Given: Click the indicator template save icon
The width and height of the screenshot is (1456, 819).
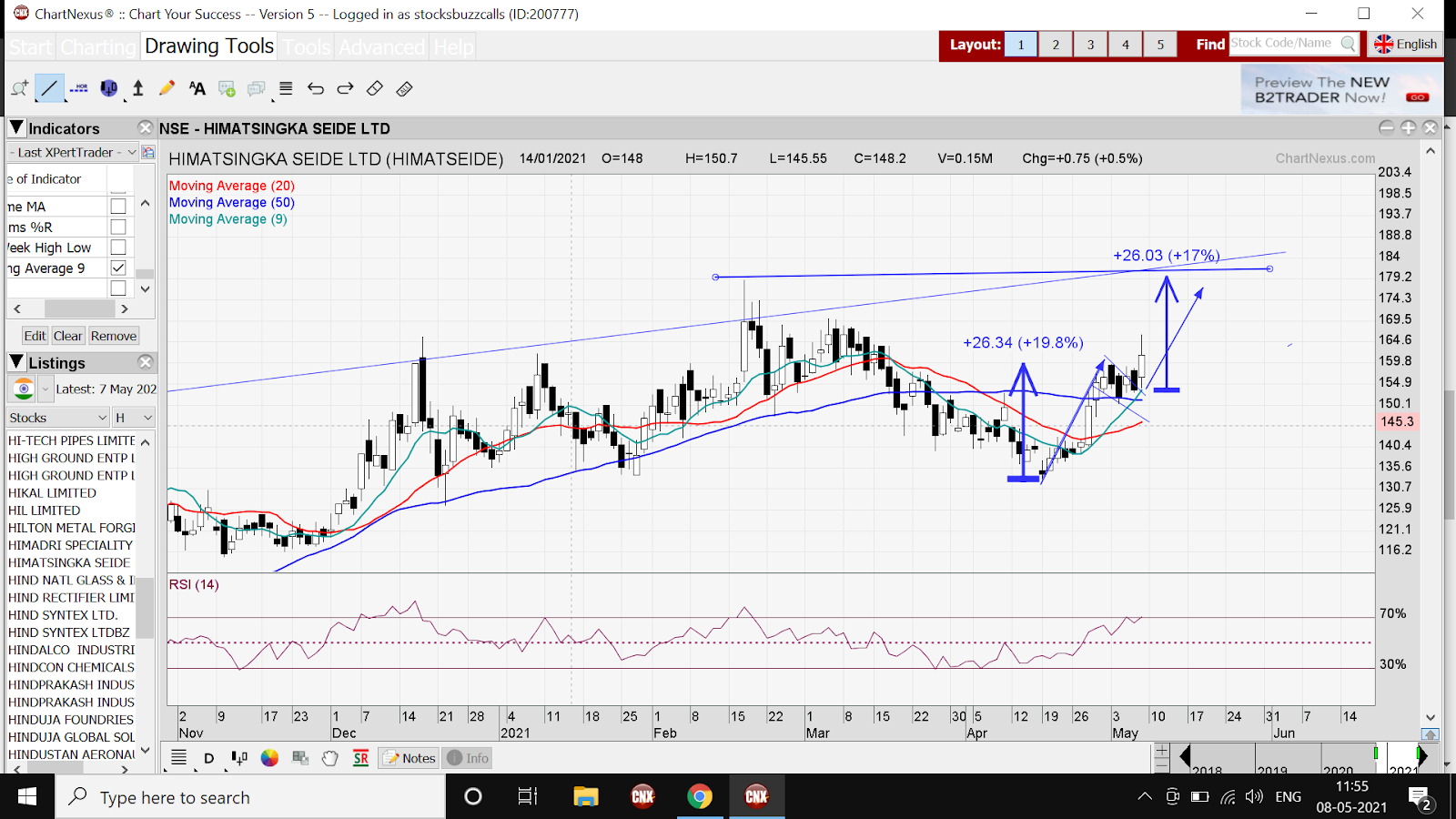Looking at the screenshot, I should coord(148,153).
